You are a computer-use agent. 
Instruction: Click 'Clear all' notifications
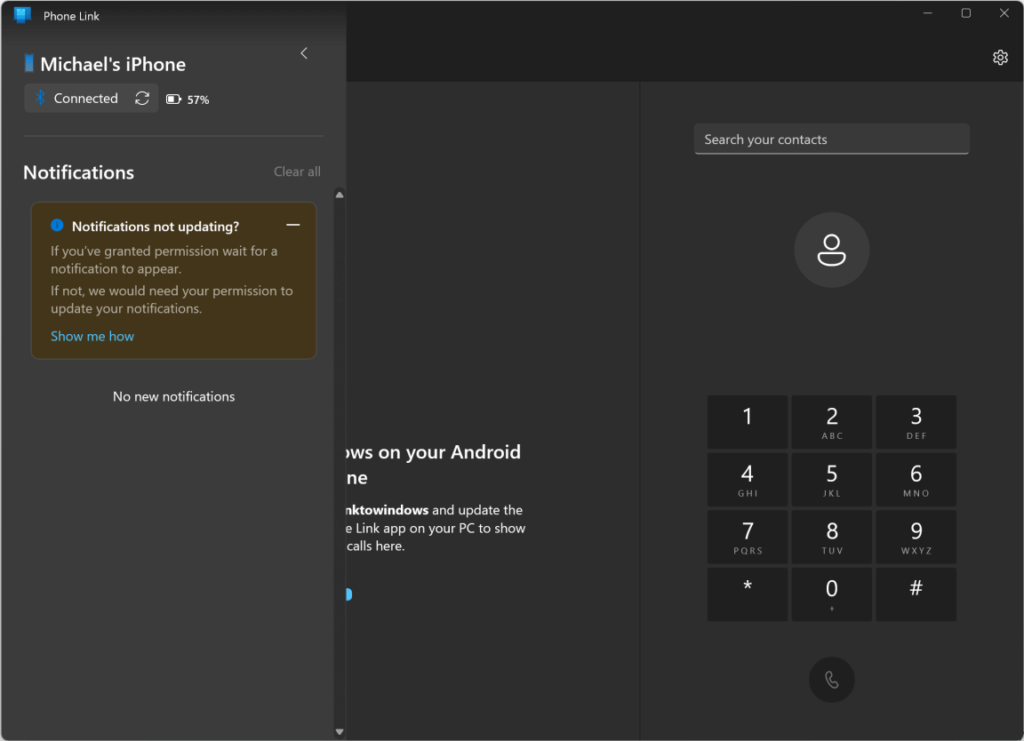point(297,172)
